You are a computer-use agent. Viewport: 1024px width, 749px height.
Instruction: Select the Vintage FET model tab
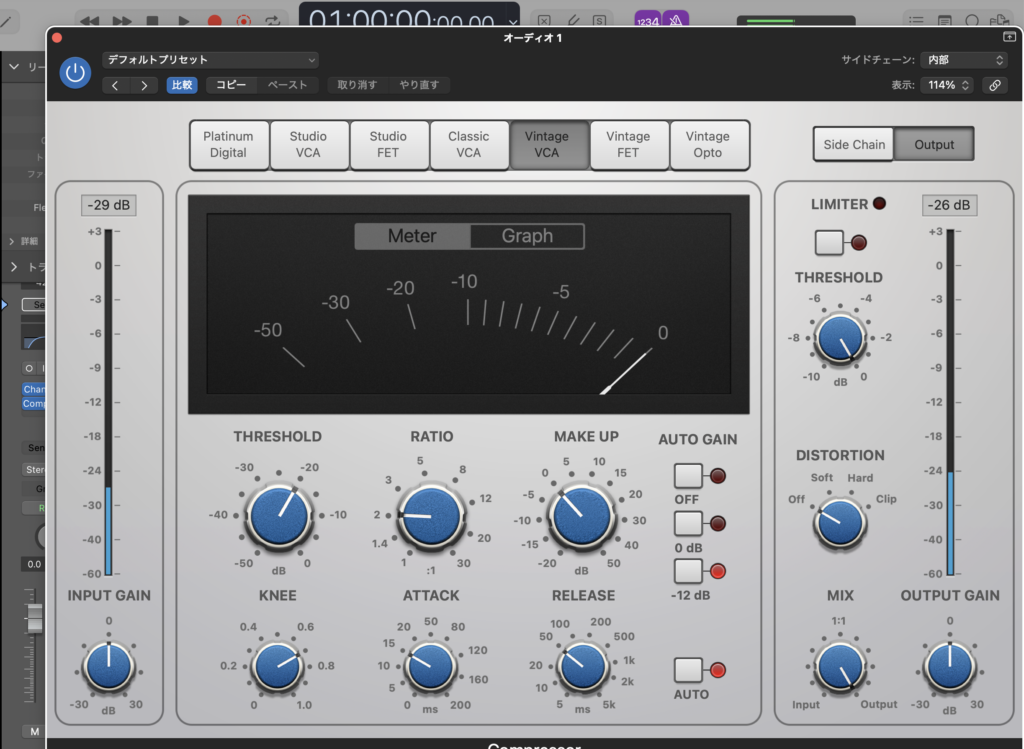tap(628, 144)
